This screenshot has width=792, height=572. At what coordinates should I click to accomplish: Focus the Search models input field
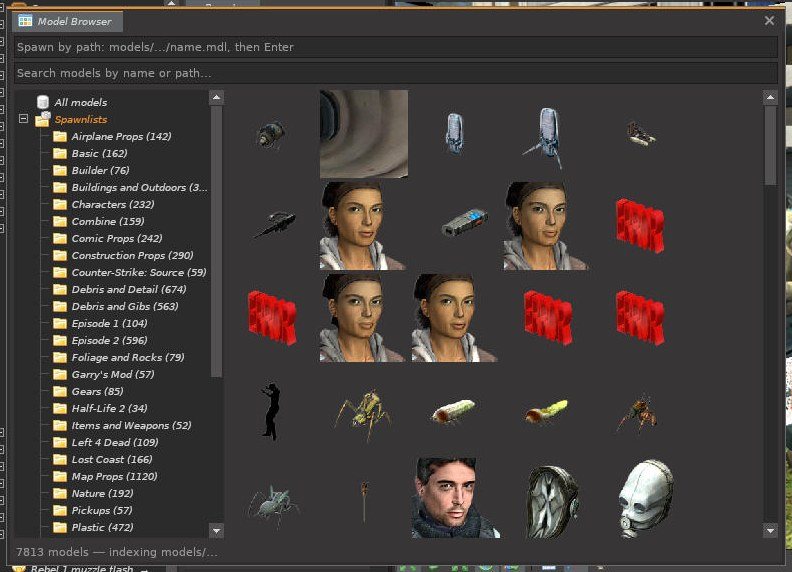pos(395,73)
